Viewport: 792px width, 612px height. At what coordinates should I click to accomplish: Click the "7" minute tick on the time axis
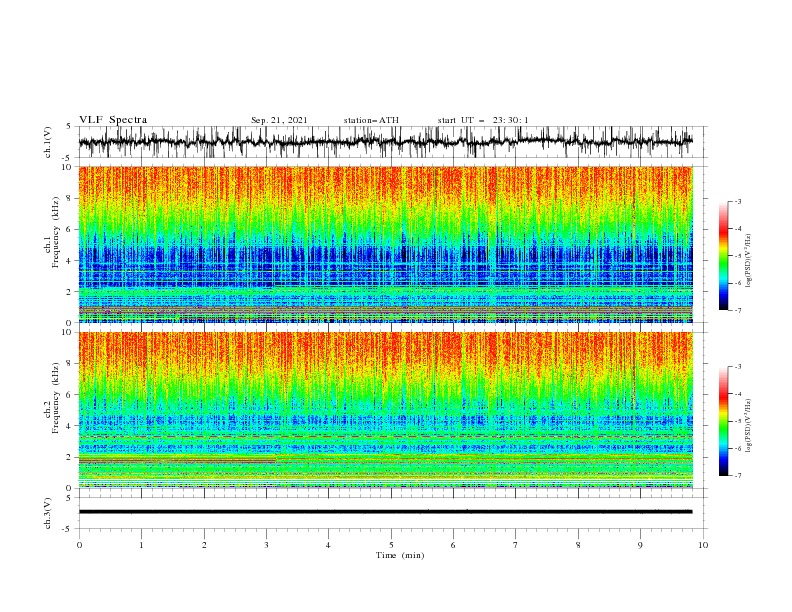tap(515, 545)
